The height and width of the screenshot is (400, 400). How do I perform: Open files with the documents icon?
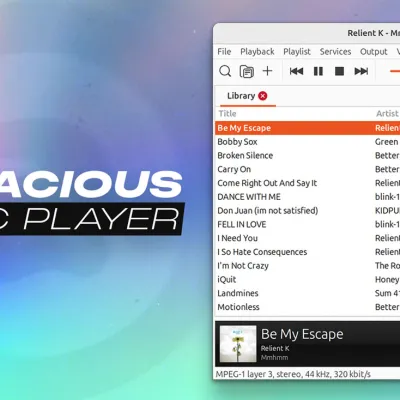(x=247, y=71)
